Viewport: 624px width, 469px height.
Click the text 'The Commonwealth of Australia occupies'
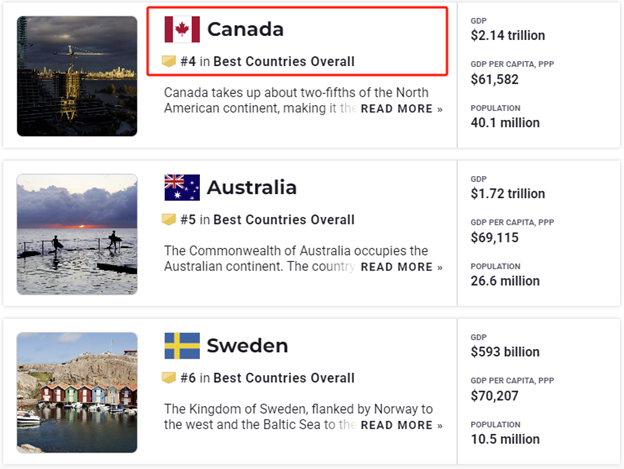[x=286, y=251]
